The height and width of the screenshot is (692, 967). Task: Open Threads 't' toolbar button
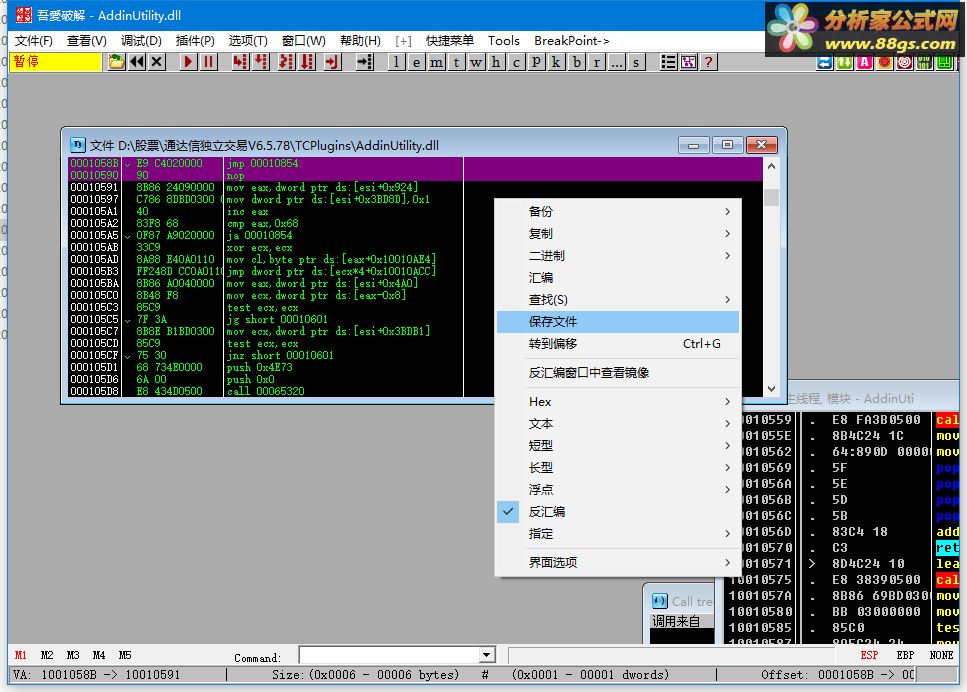click(456, 62)
